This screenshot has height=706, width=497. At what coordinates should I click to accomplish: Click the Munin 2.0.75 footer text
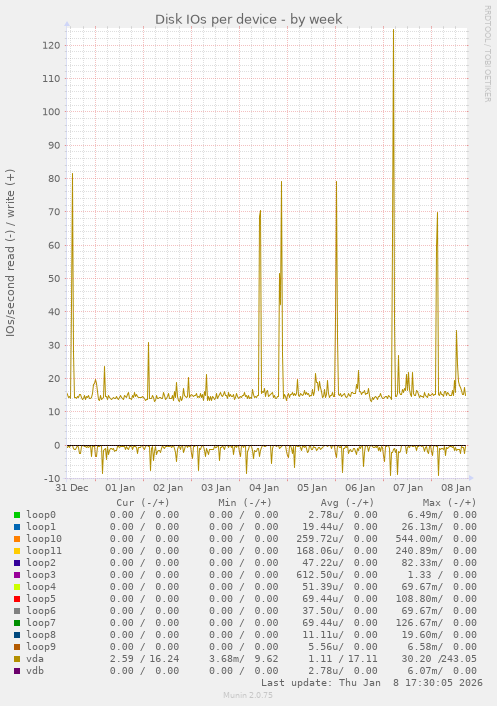tap(248, 695)
